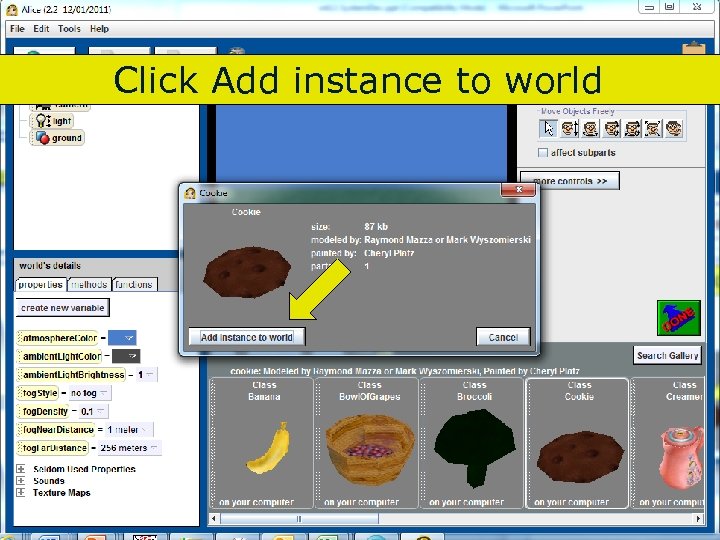
Task: Open the fogFarDistance 256 meters dropdown
Action: tap(129, 448)
